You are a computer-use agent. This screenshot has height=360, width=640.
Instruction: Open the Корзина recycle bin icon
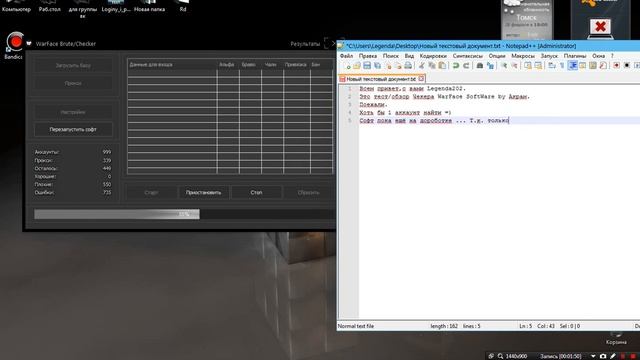[x=616, y=339]
